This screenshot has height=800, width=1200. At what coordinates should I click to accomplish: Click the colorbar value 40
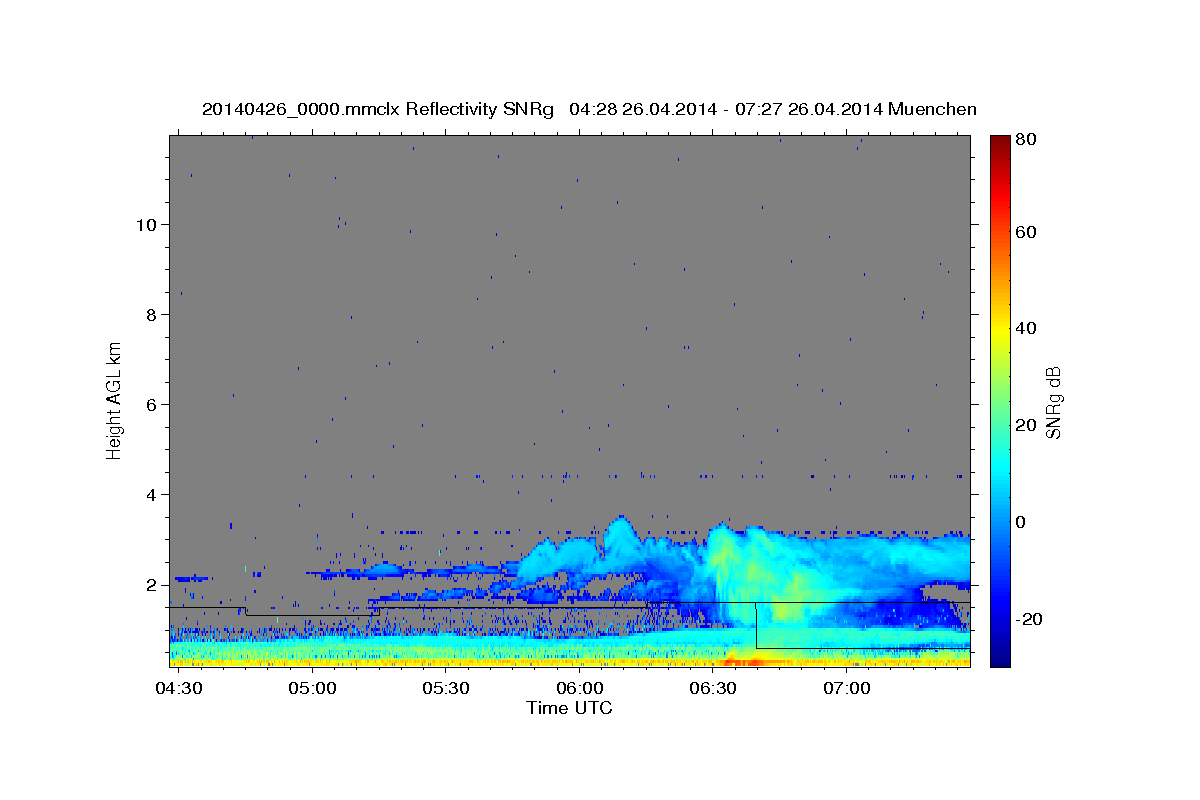(x=1025, y=328)
